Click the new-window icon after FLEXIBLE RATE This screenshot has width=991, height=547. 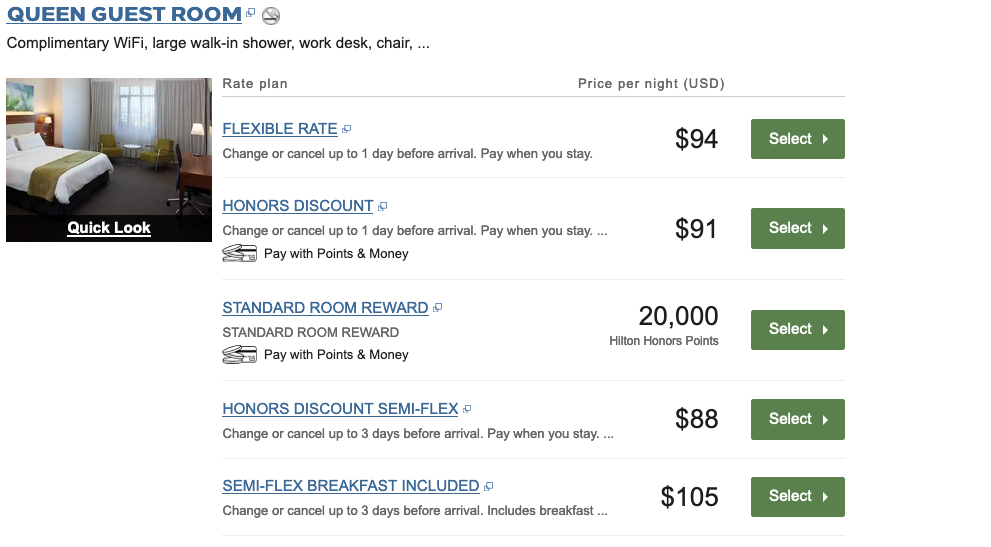[347, 129]
